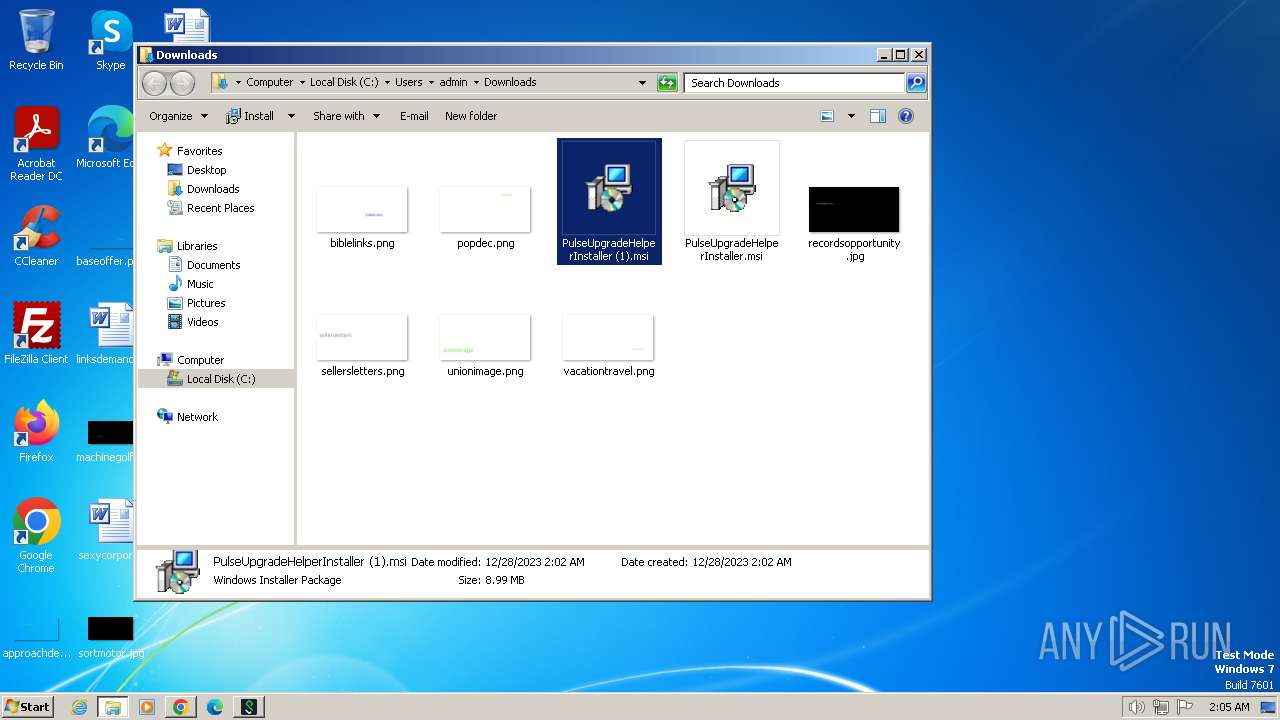Open the Start menu

(27, 706)
